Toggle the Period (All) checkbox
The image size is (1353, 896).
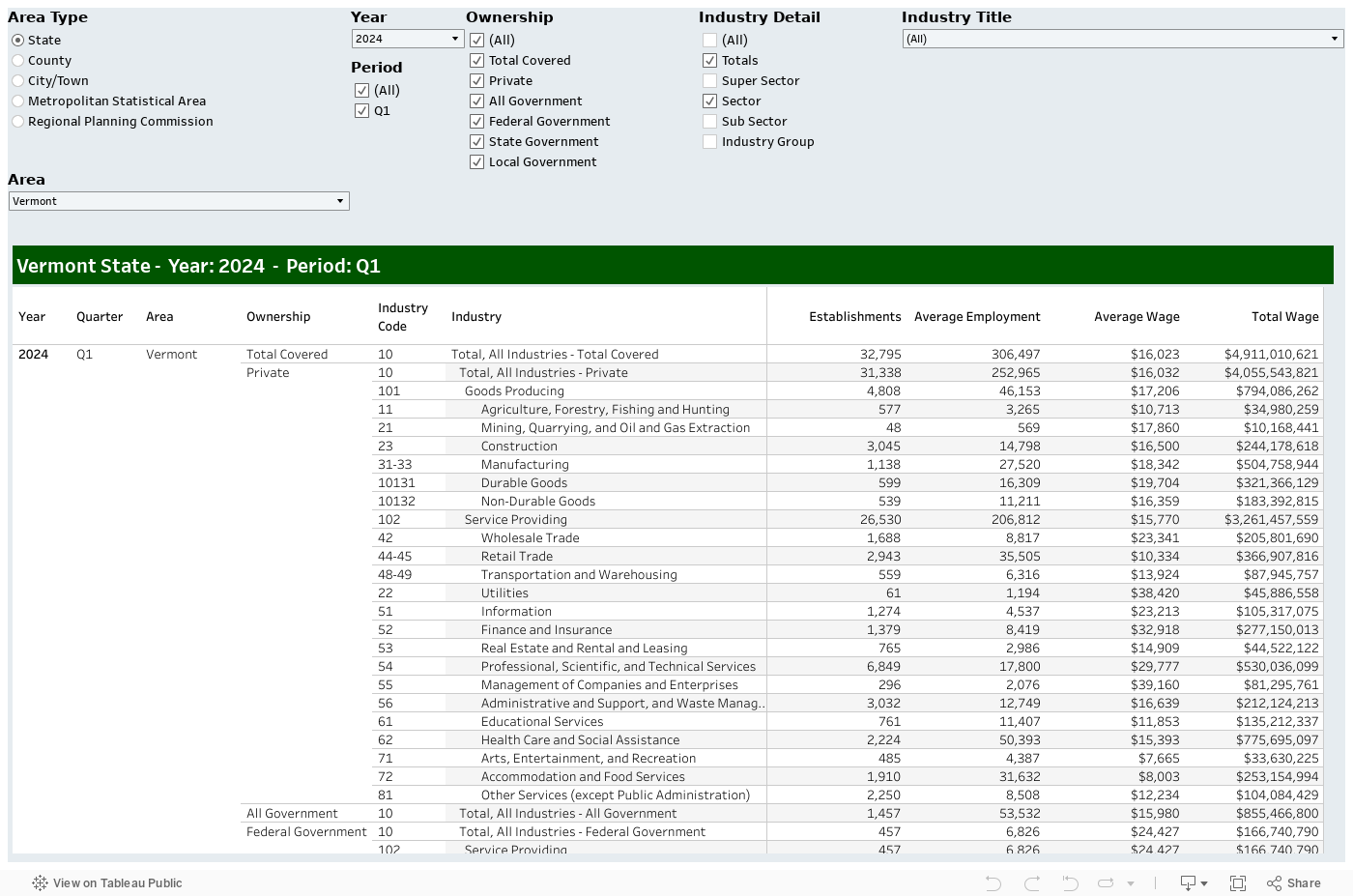(x=362, y=90)
